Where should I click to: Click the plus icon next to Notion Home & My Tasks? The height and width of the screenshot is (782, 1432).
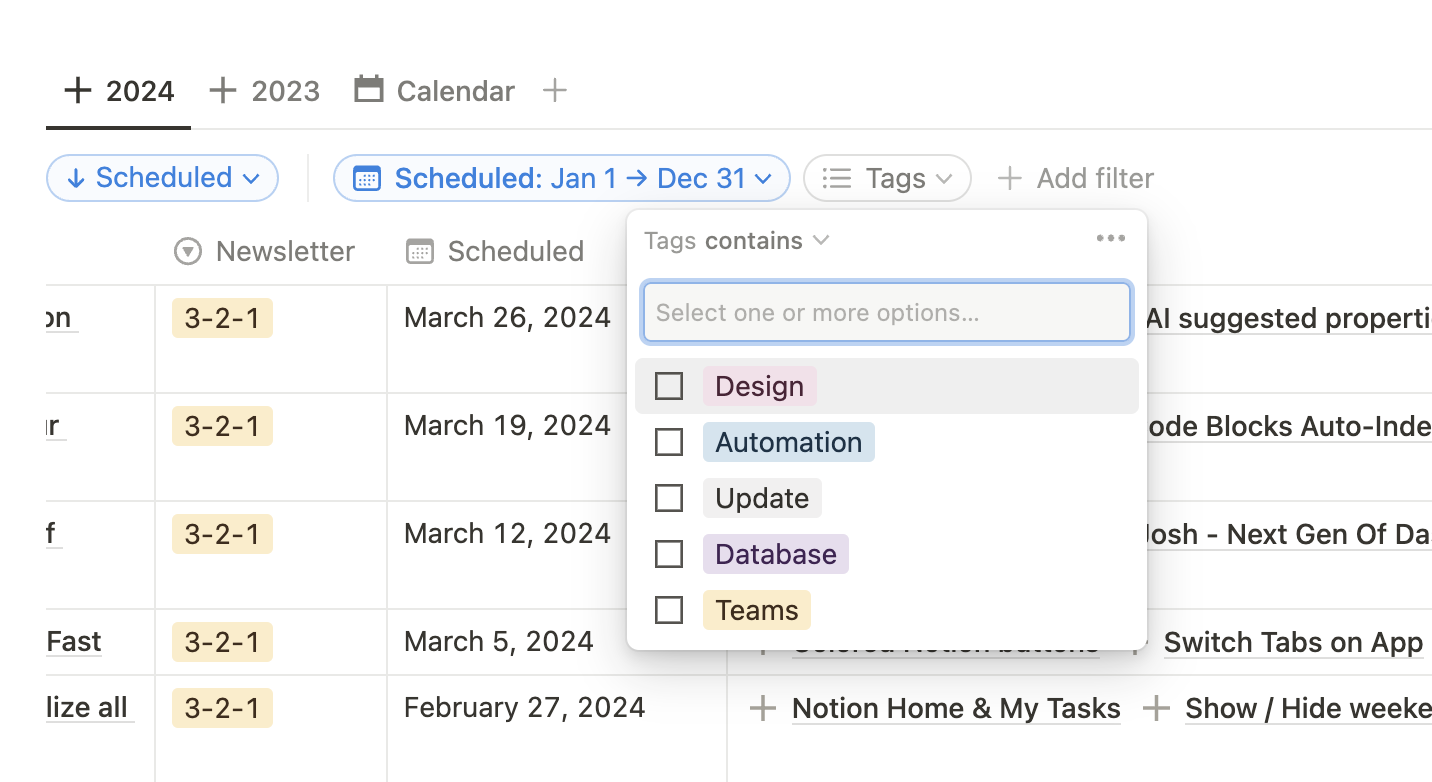pyautogui.click(x=762, y=708)
